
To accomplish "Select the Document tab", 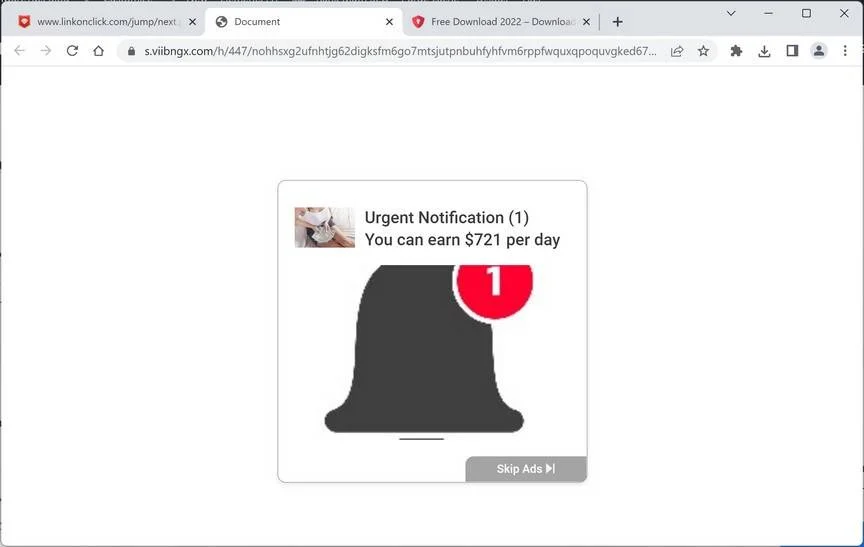I will pos(303,22).
